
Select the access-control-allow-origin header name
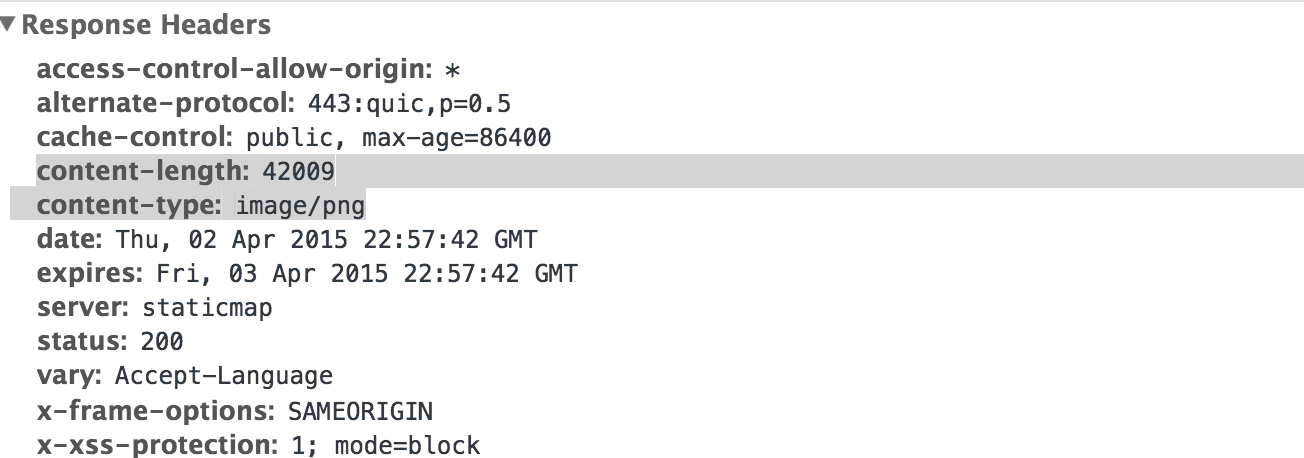234,71
